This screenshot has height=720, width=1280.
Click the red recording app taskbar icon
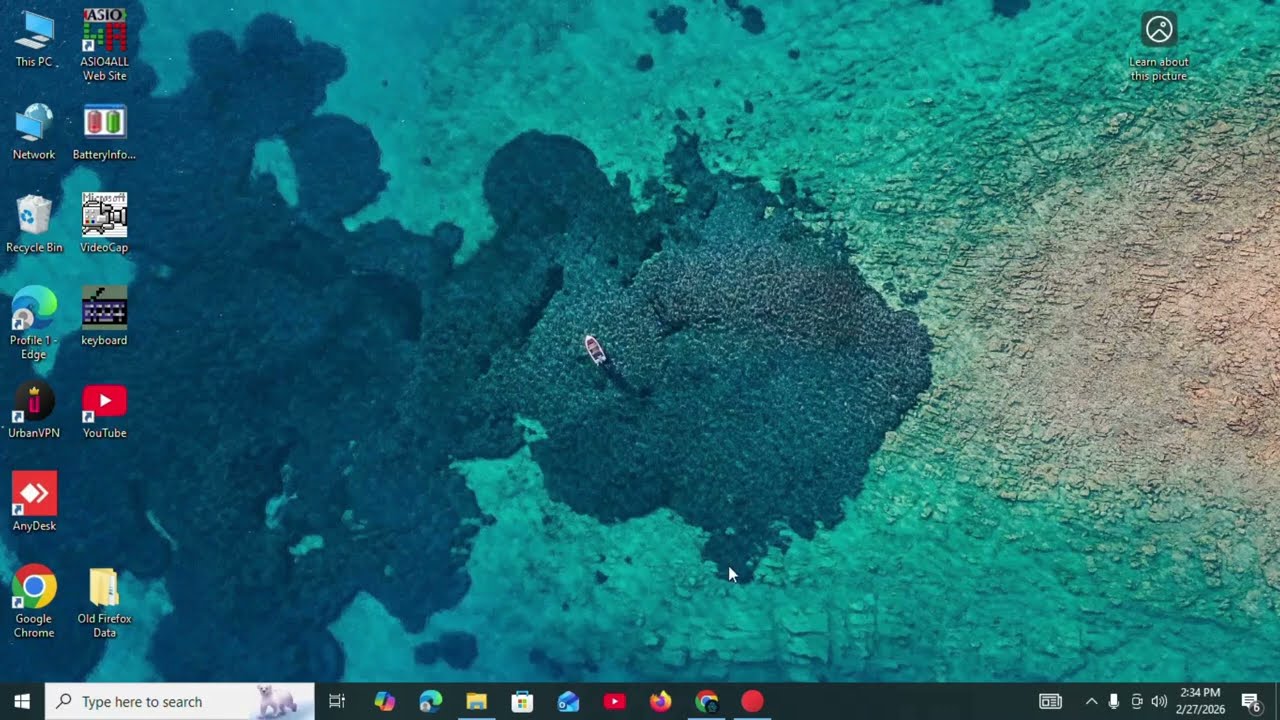pyautogui.click(x=753, y=701)
